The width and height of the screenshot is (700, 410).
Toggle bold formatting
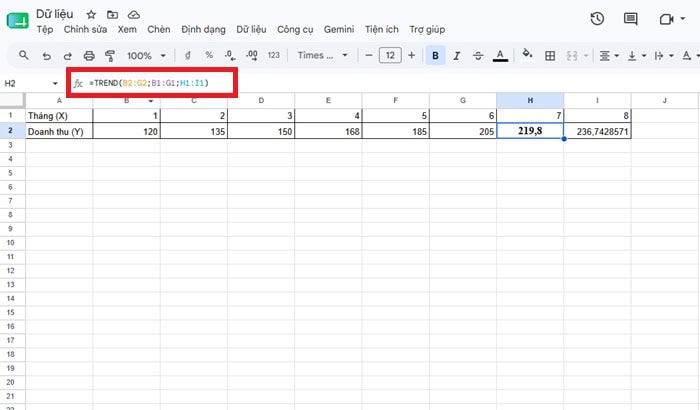(x=435, y=56)
